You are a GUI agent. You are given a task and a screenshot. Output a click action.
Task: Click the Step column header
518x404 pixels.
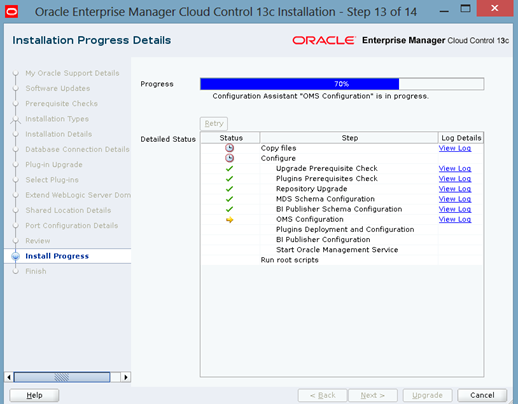coord(349,138)
